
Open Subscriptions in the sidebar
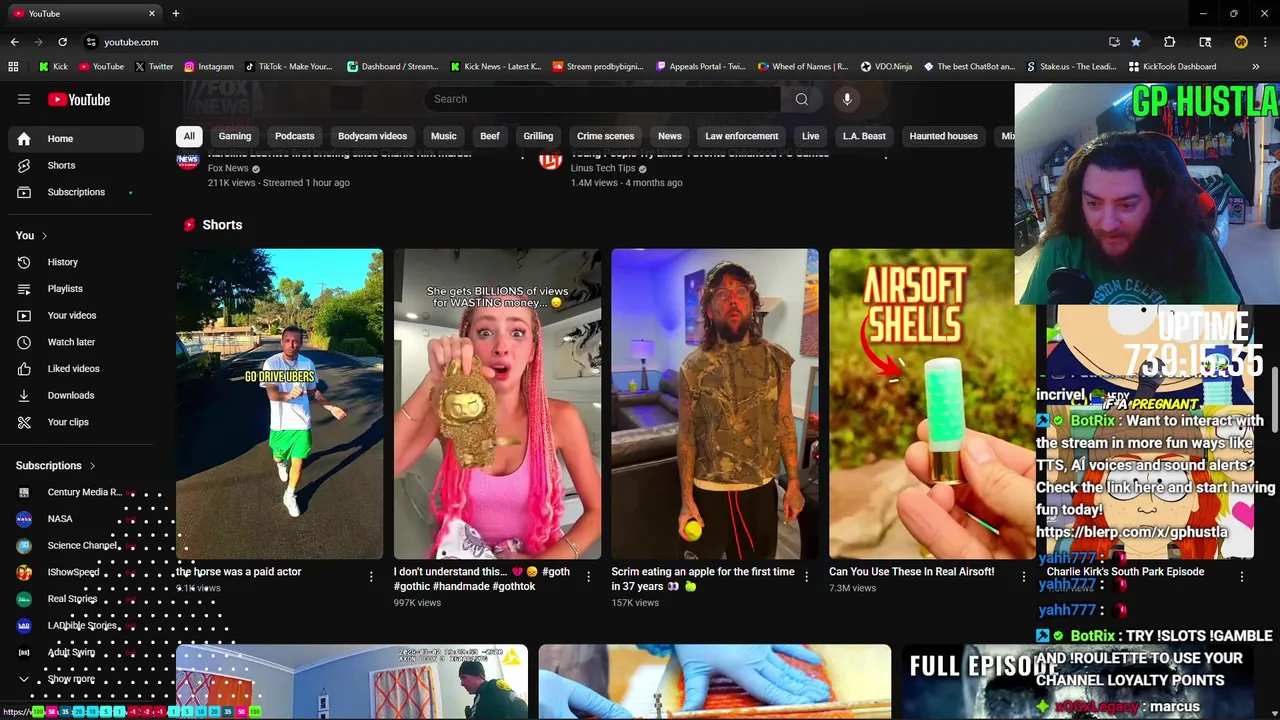pos(76,192)
